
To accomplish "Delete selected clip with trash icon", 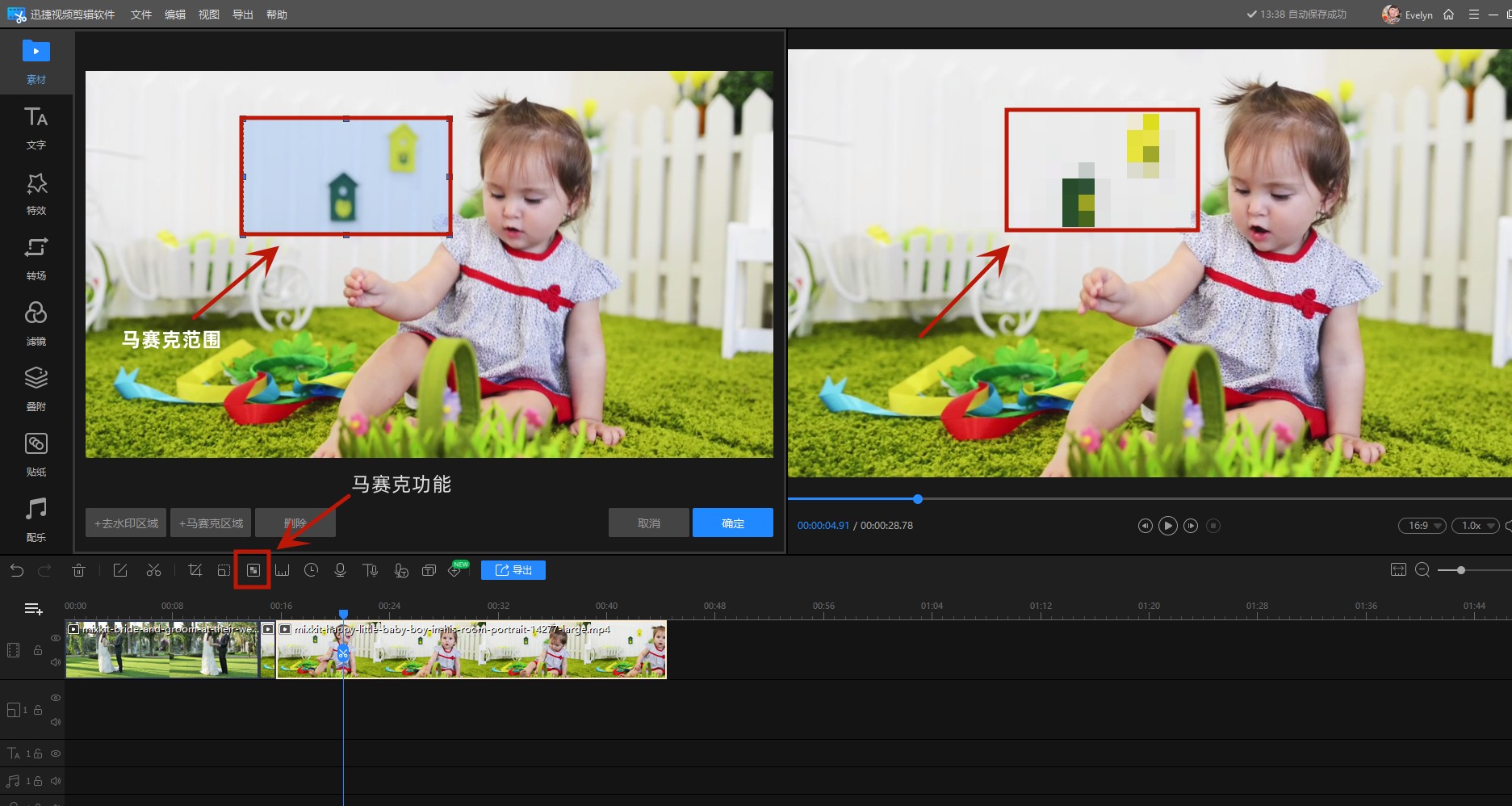I will pyautogui.click(x=78, y=570).
